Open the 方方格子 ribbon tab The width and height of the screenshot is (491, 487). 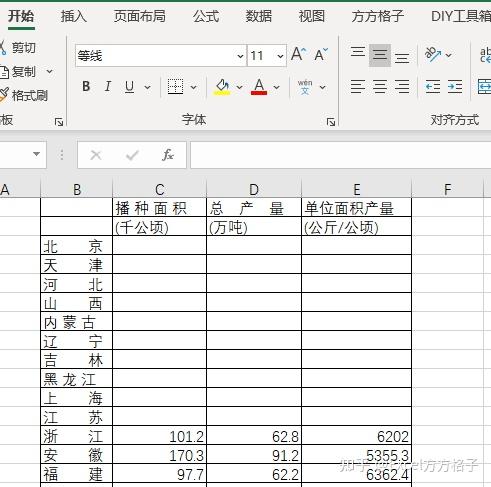click(377, 16)
